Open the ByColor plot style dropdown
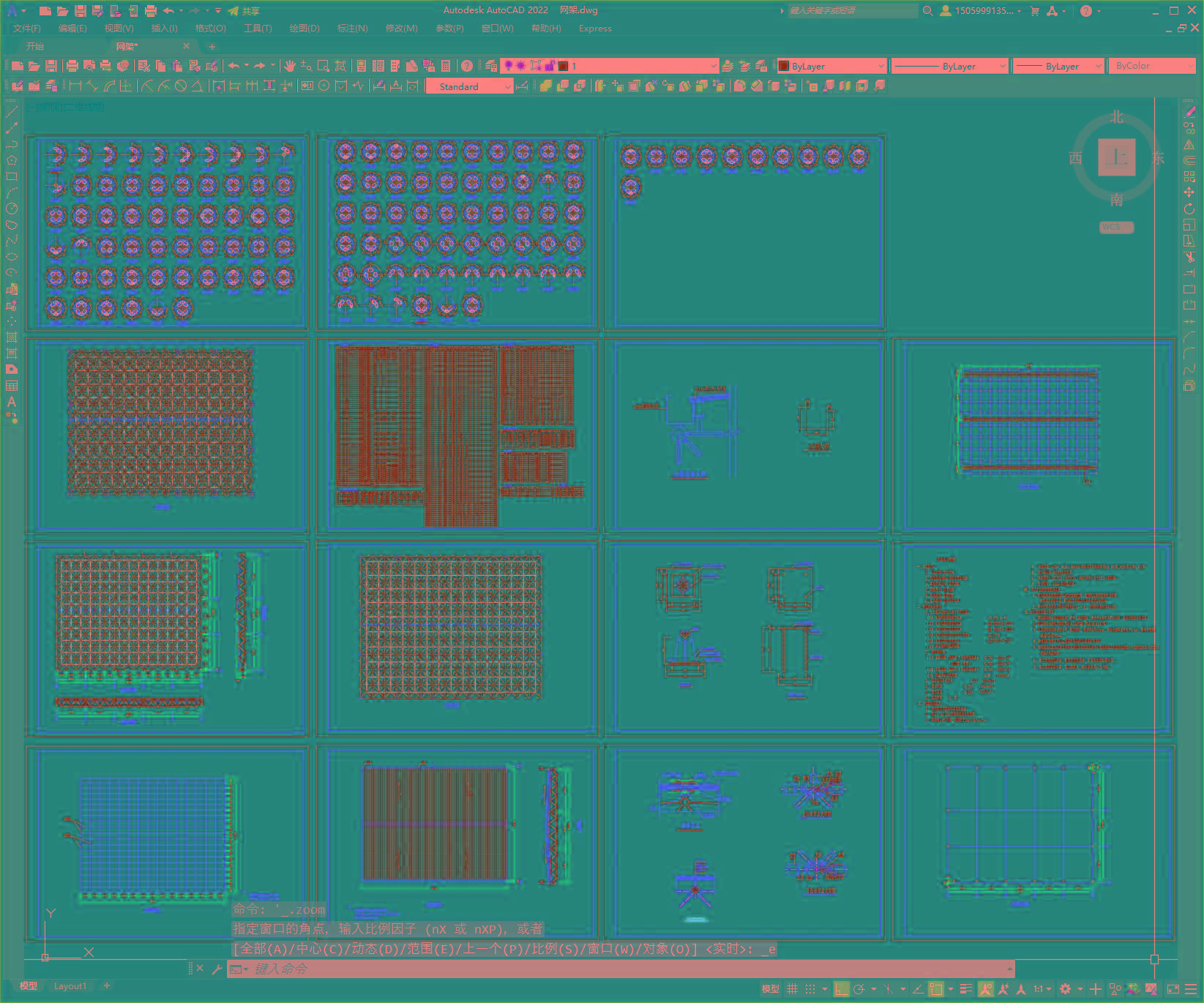The width and height of the screenshot is (1204, 1003). [x=1152, y=66]
